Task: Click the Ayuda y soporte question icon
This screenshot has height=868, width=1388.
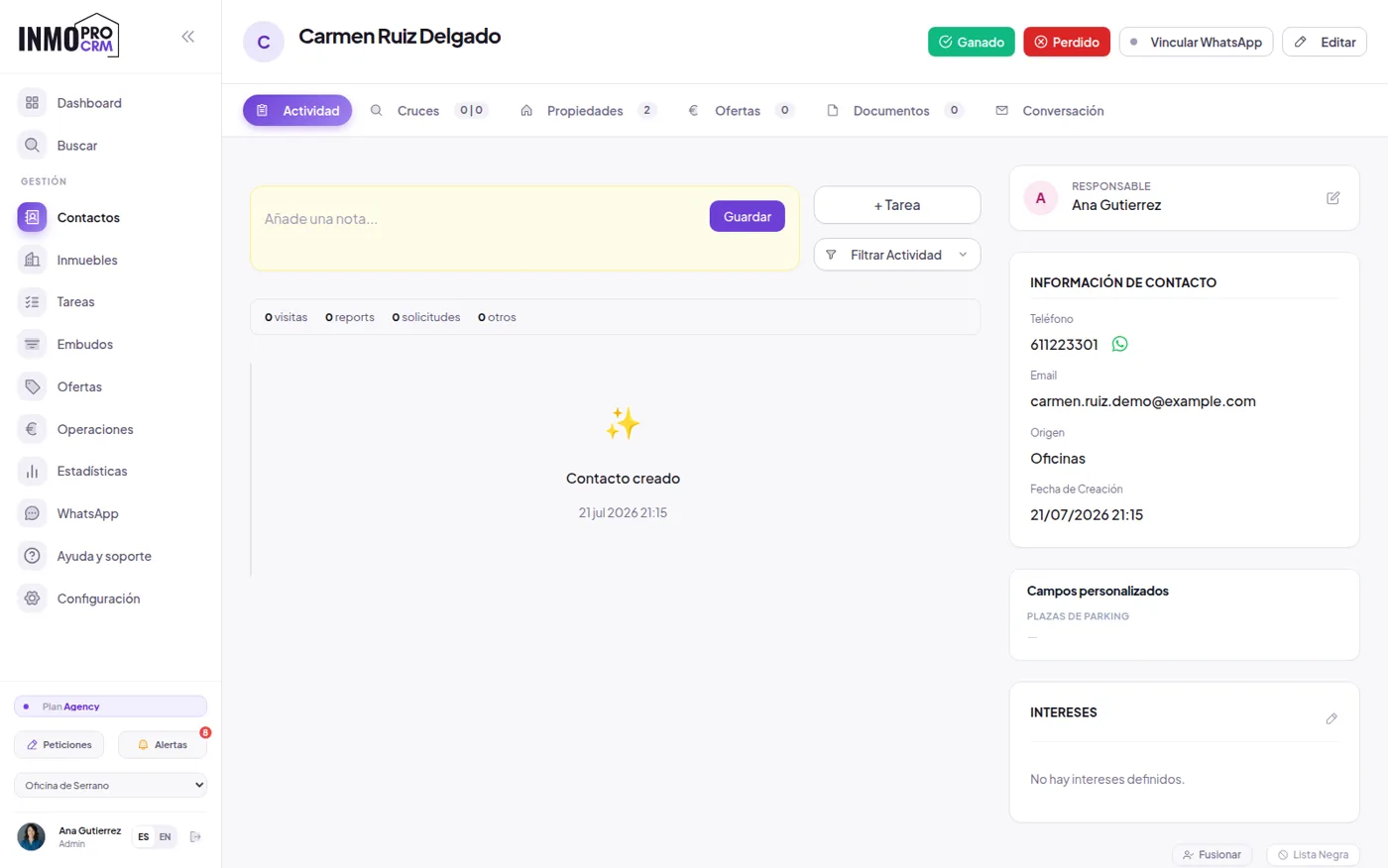Action: pos(32,556)
